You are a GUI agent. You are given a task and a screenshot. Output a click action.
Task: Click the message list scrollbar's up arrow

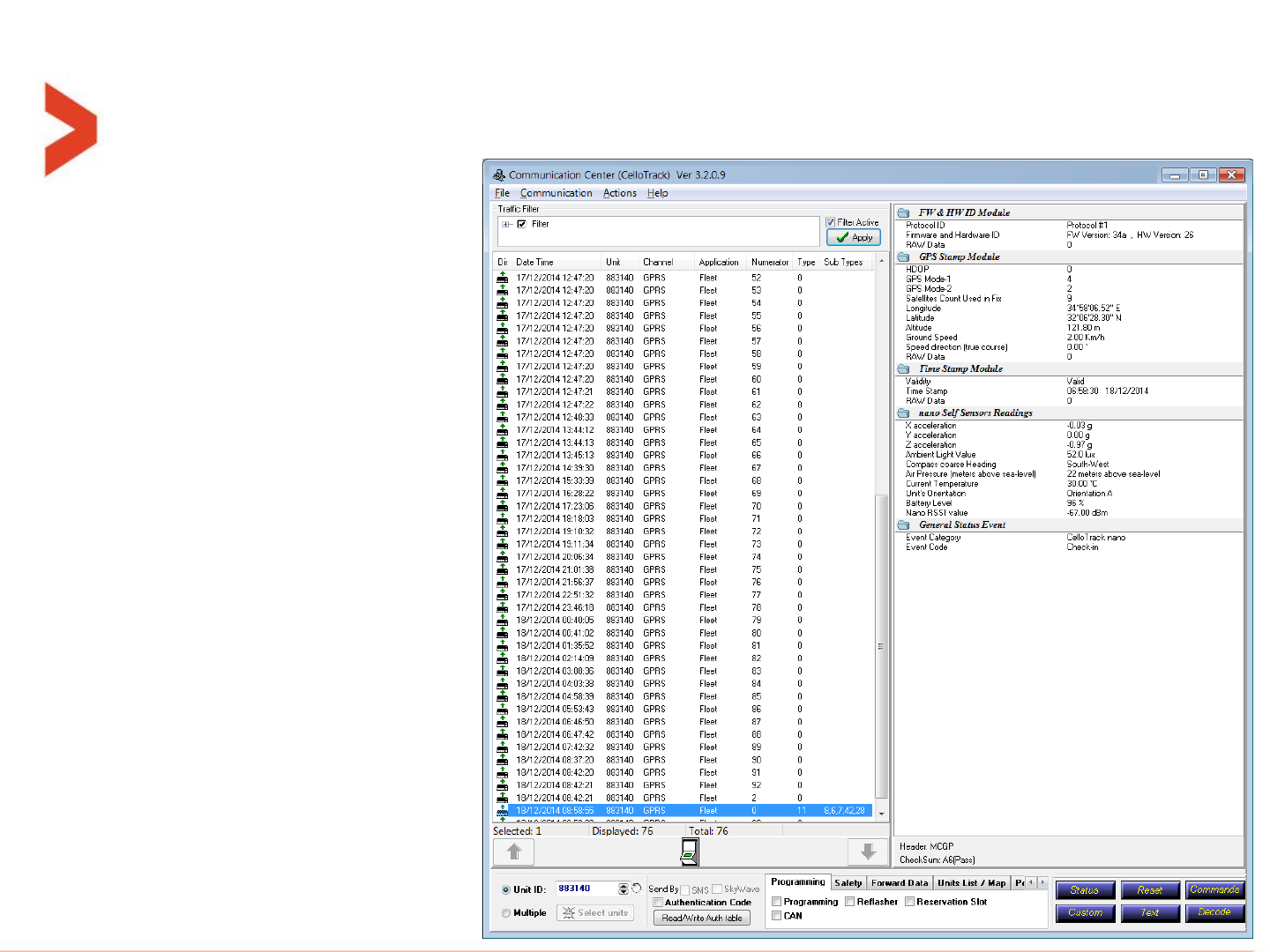point(880,262)
